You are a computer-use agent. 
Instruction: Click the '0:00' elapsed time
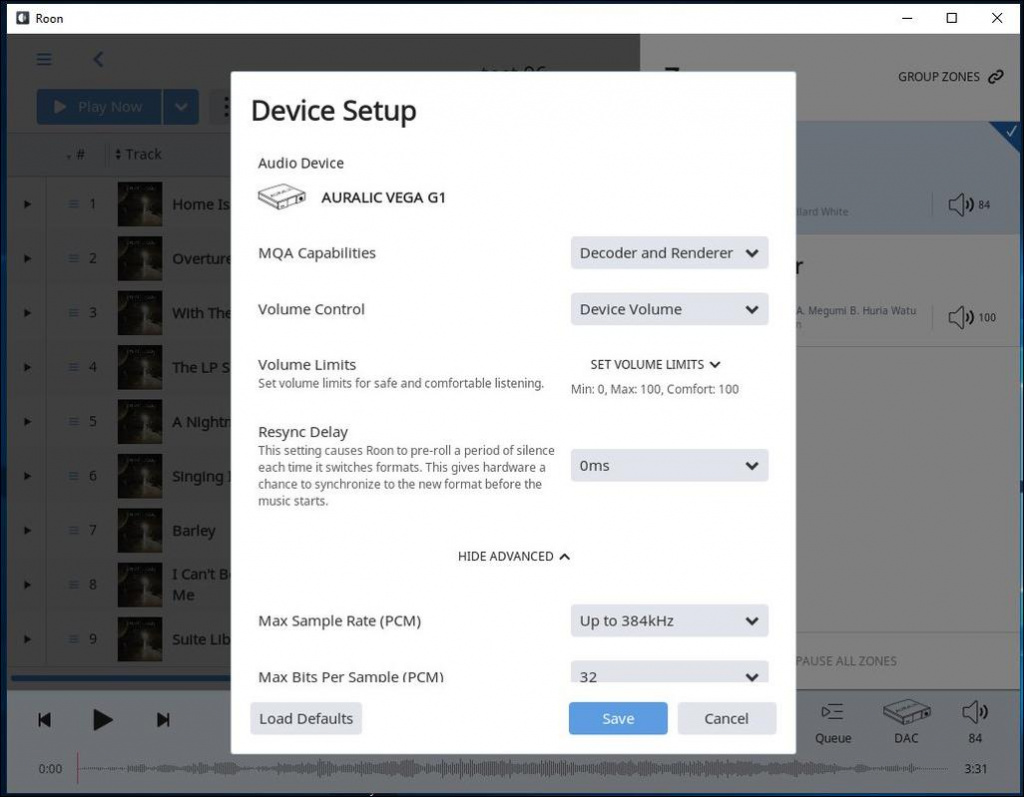tap(50, 769)
